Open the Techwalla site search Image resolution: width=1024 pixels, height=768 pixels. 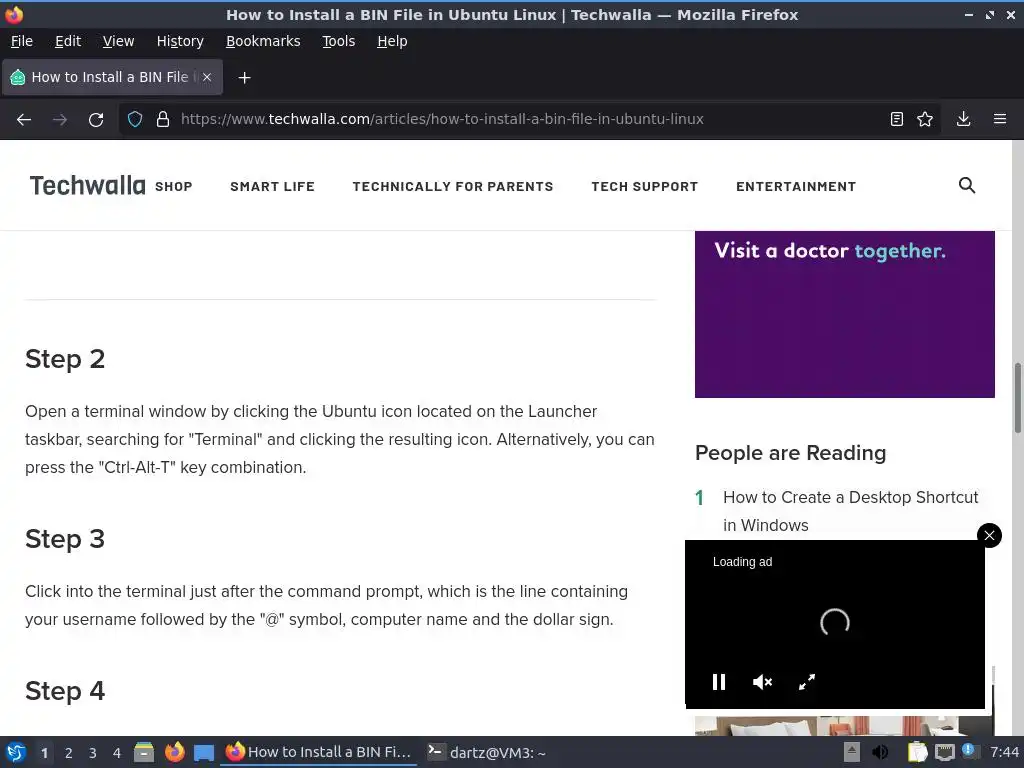point(967,185)
